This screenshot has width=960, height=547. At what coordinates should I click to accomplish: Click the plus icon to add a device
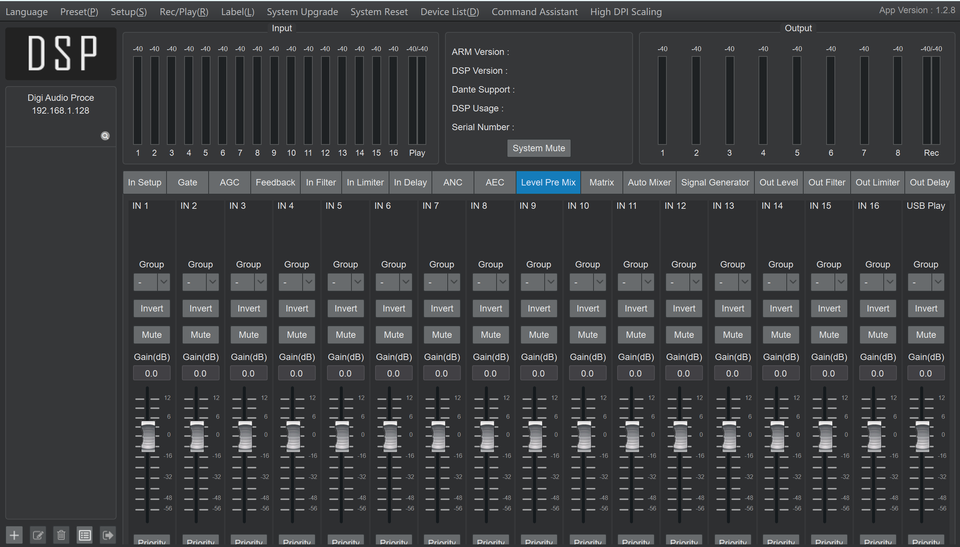click(14, 535)
